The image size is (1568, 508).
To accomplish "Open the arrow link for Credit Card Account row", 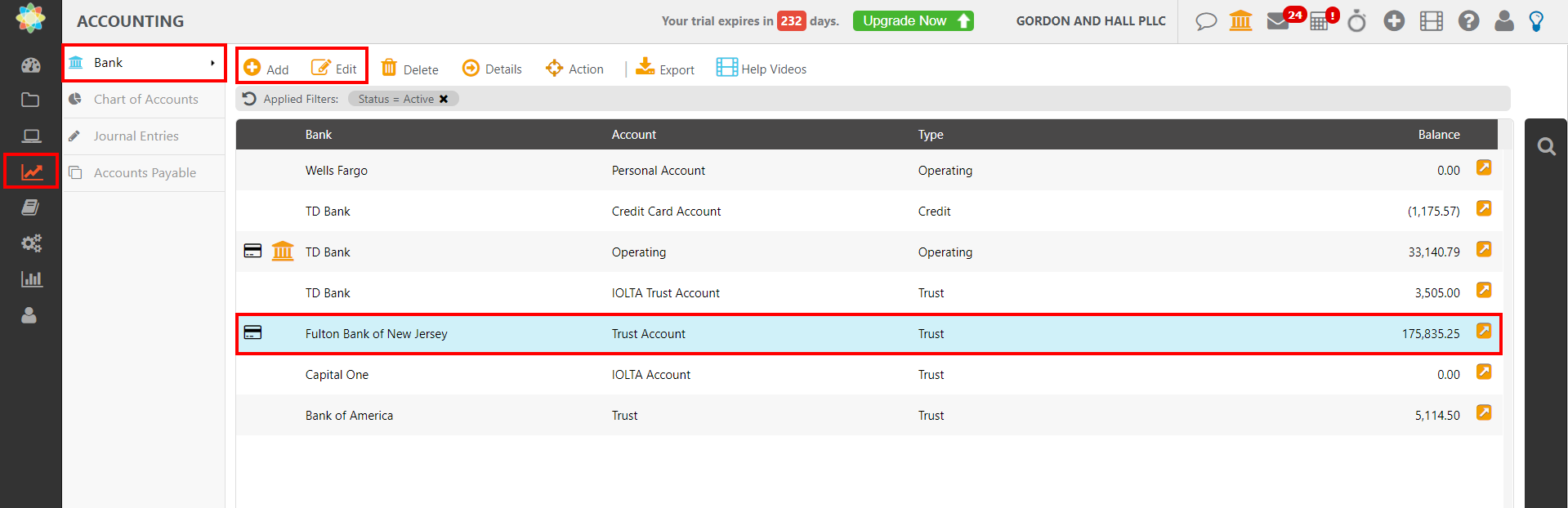I will point(1484,208).
